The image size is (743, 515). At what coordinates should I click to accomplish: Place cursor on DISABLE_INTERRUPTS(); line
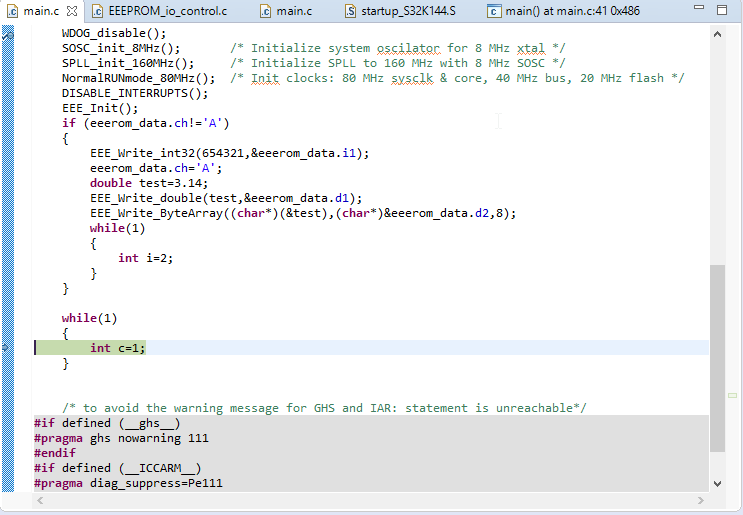tap(135, 93)
